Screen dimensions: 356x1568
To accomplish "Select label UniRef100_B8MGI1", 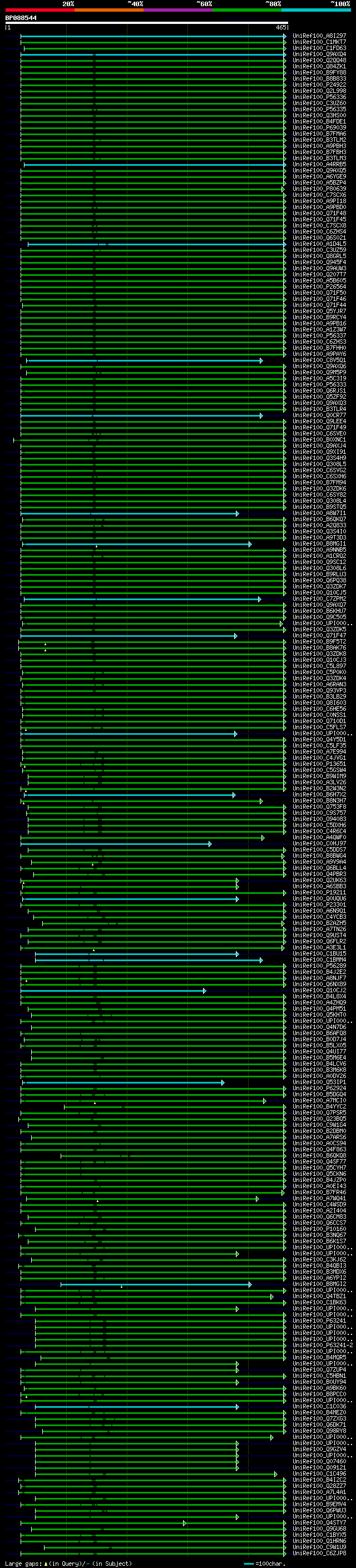I will click(x=319, y=543).
